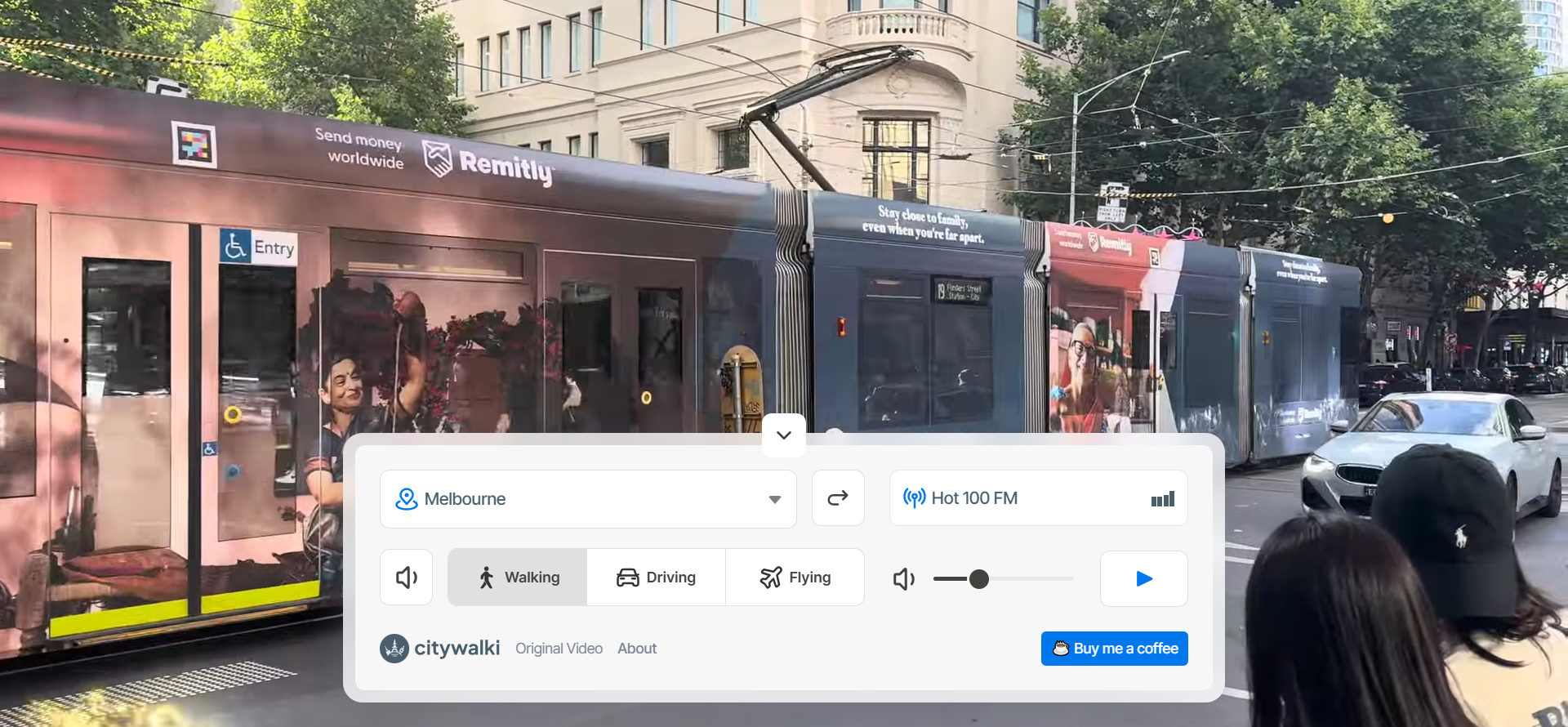1568x727 pixels.
Task: Switch to Flying mode
Action: coord(795,578)
